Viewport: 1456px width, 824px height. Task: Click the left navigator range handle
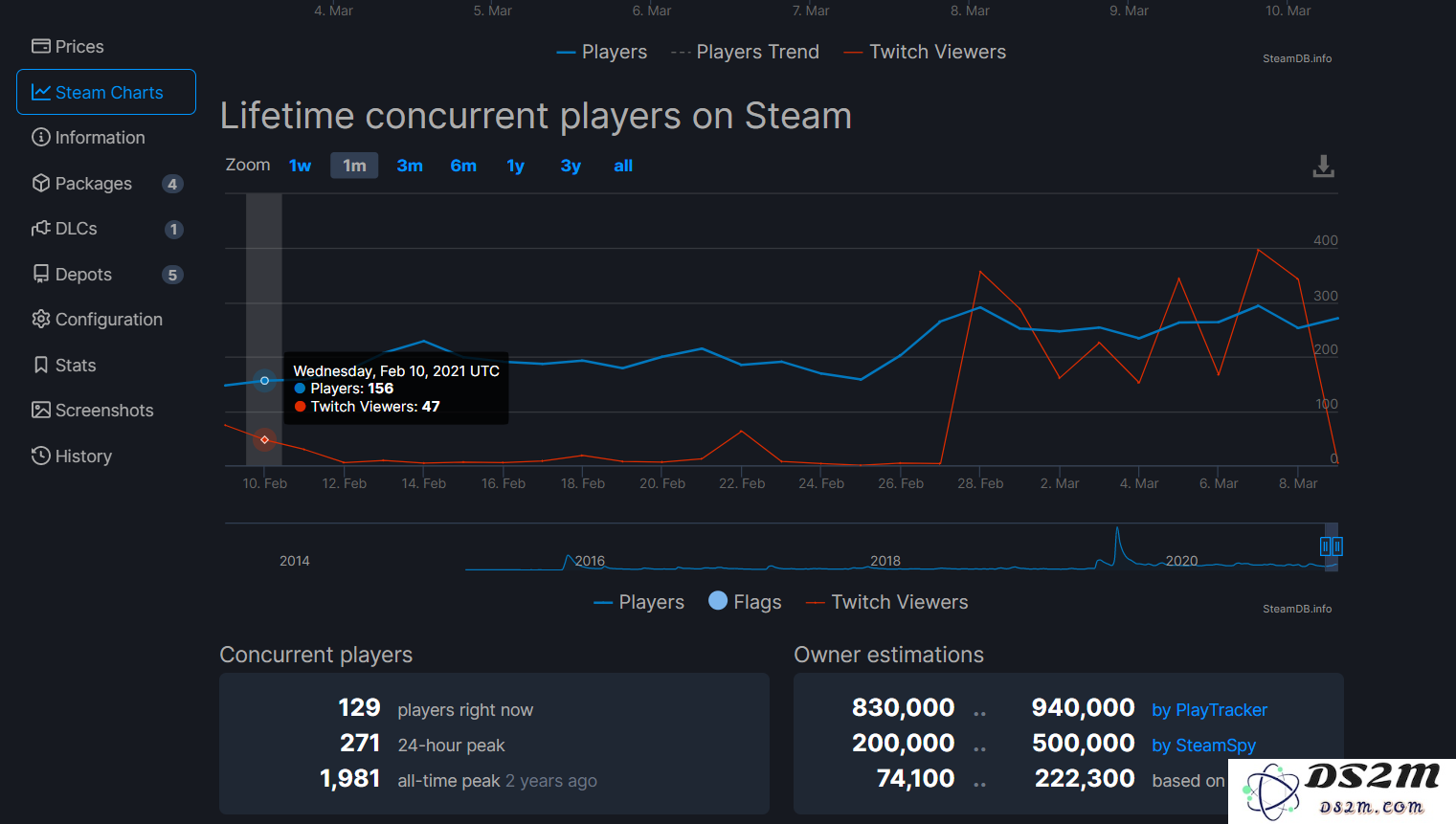click(1326, 546)
